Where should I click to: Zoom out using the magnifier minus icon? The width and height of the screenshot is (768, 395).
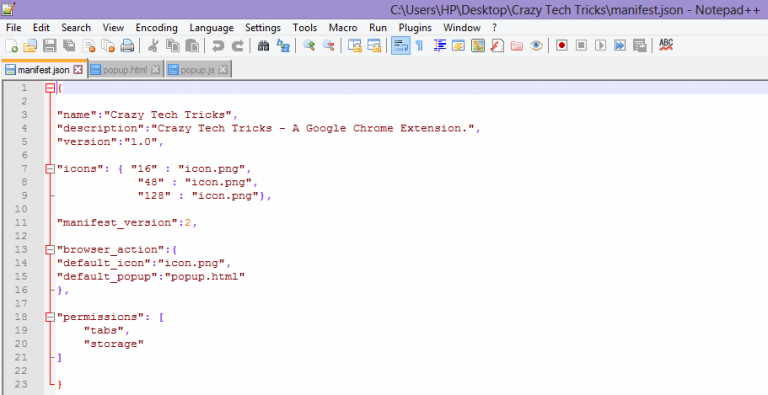(x=329, y=46)
